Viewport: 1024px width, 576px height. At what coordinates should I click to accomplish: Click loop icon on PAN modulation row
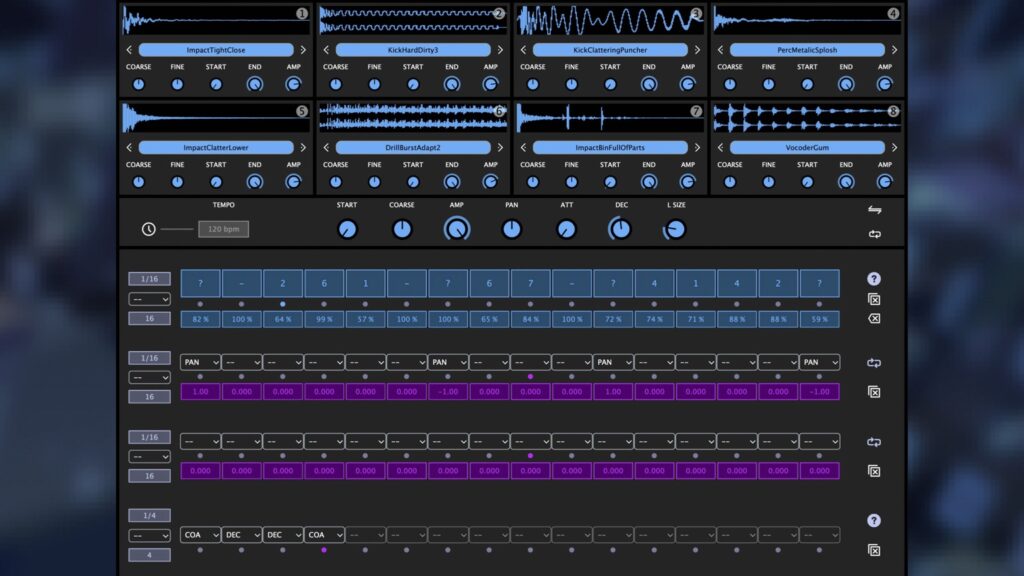pyautogui.click(x=874, y=362)
